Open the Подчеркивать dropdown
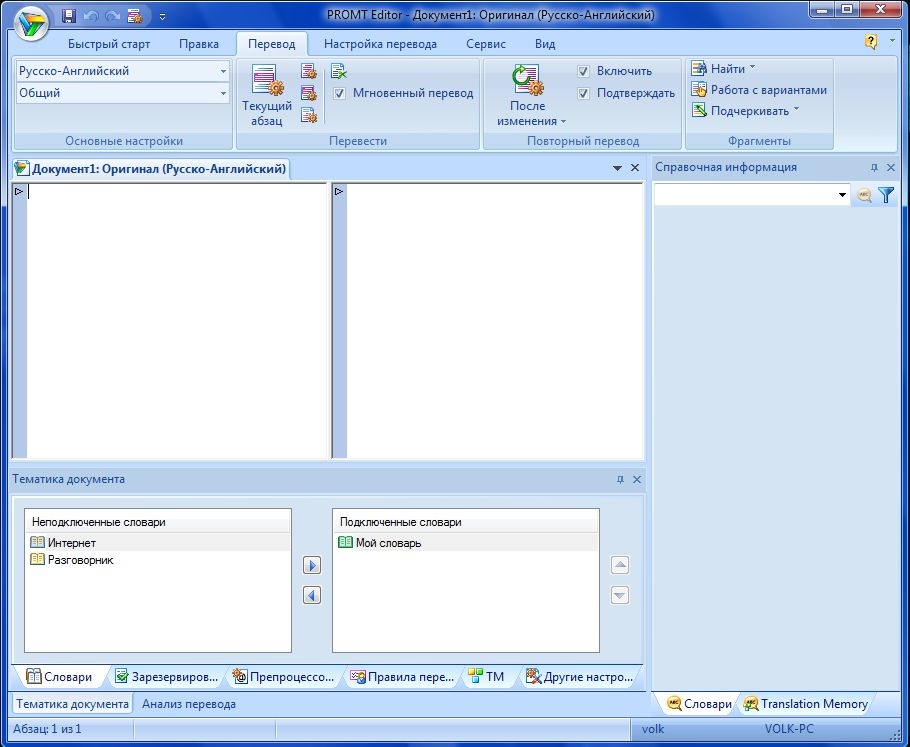Screen dimensions: 910x747 pyautogui.click(x=796, y=109)
